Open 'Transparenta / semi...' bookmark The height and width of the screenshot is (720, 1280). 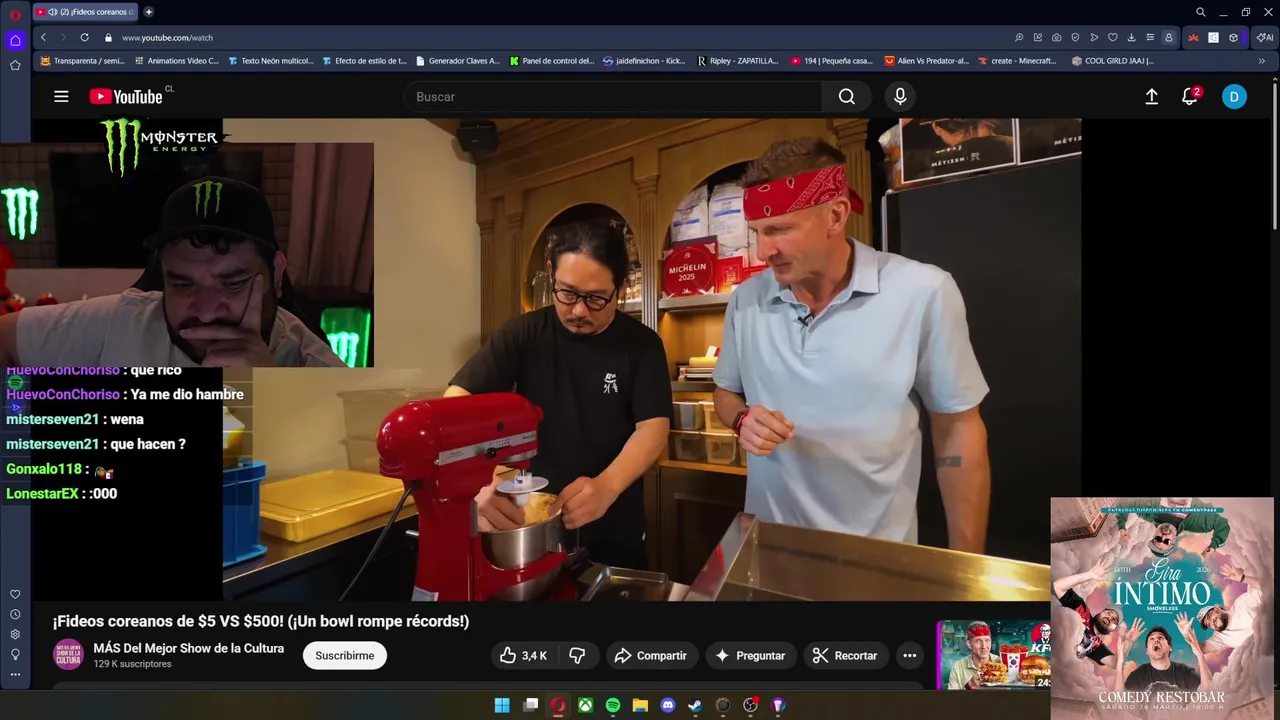(x=82, y=61)
